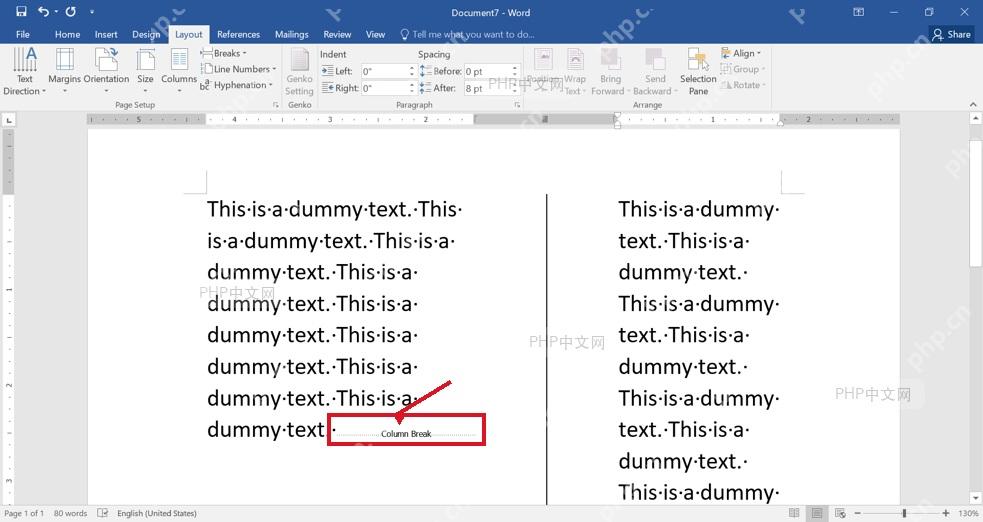The image size is (983, 522).
Task: Click the Indent Right stepper arrows
Action: tap(412, 88)
